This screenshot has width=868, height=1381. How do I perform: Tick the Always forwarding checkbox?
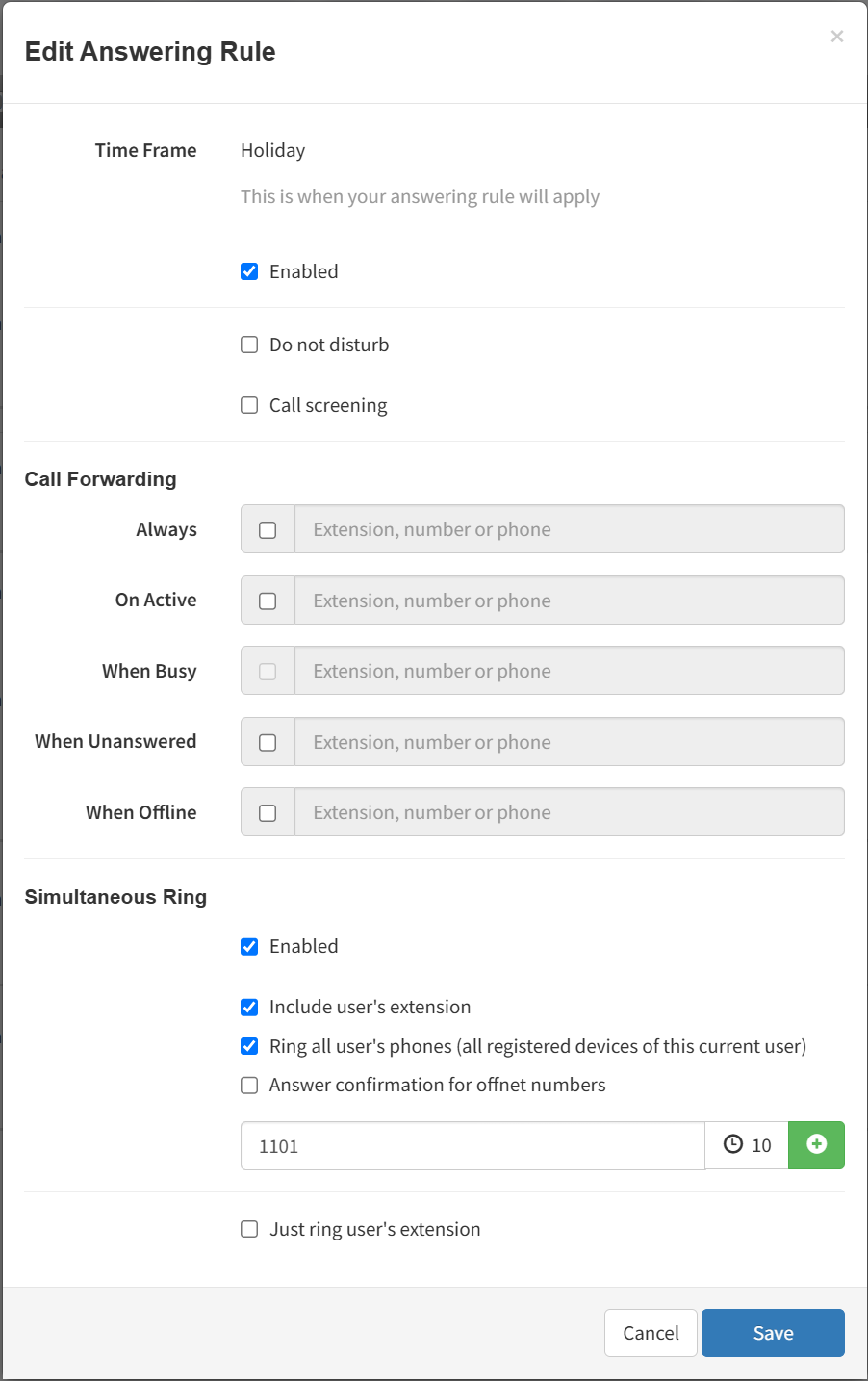pos(268,529)
